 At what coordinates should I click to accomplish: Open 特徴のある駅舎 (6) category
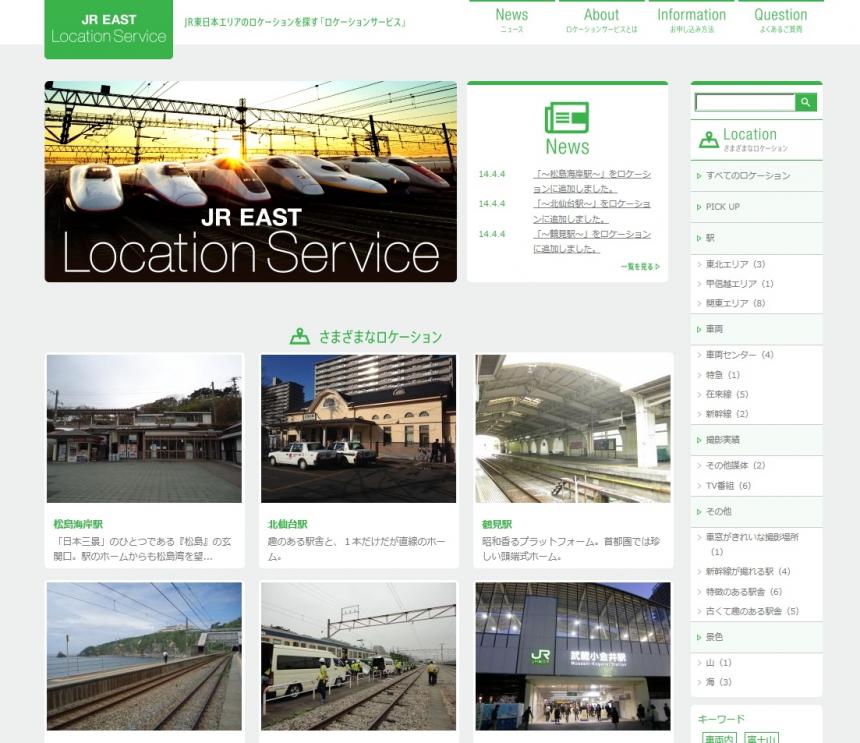743,592
